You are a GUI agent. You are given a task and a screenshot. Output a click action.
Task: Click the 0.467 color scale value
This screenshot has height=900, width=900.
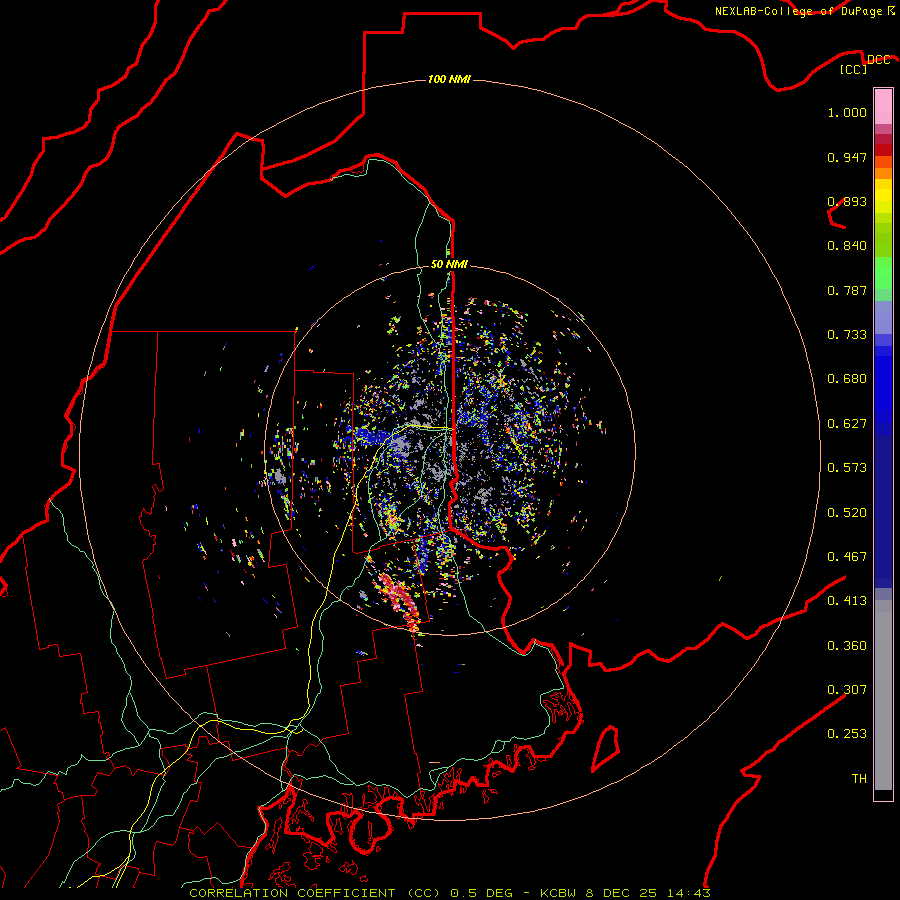tap(847, 557)
